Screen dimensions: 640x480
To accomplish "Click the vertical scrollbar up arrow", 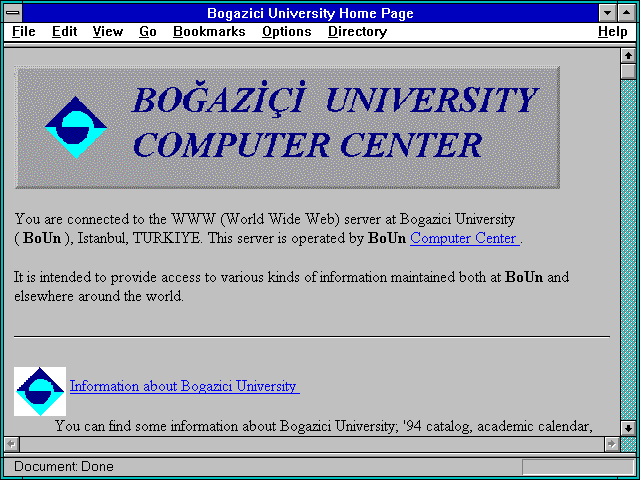I will click(628, 56).
